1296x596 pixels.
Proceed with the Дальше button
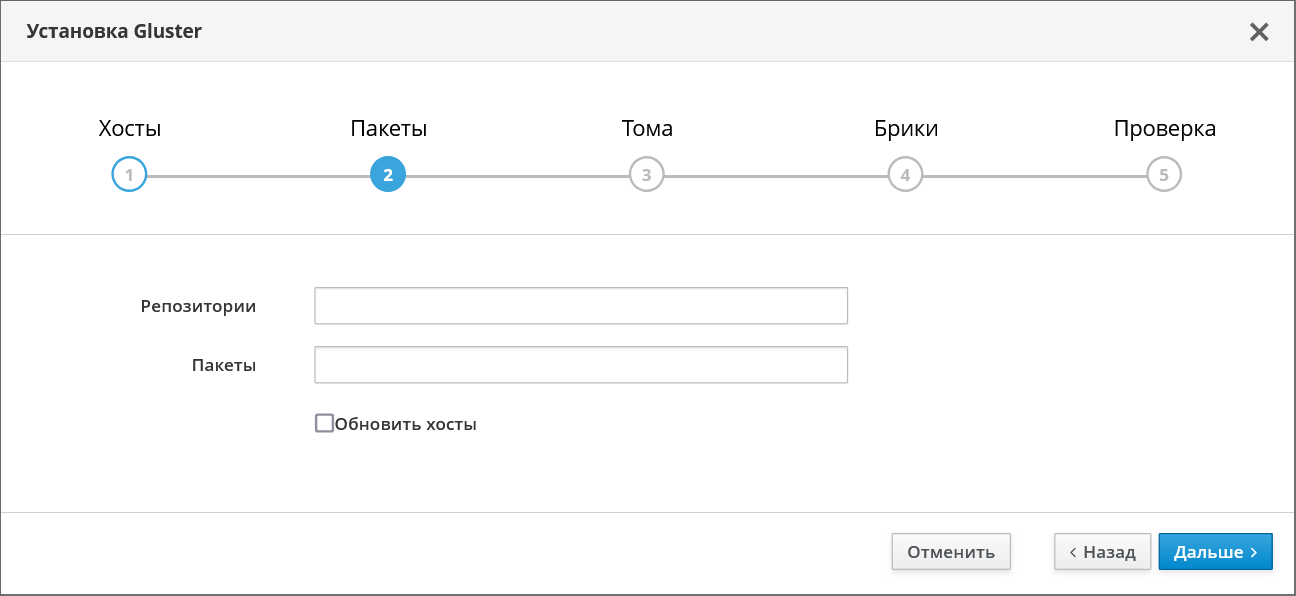tap(1215, 552)
